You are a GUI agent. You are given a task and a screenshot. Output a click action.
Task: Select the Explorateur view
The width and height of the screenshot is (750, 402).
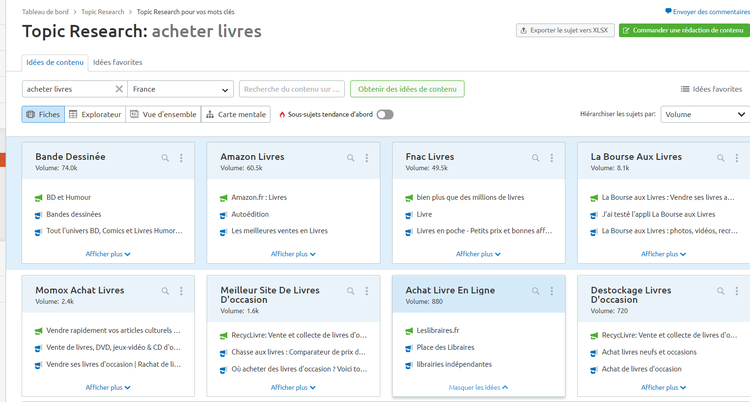(x=95, y=114)
